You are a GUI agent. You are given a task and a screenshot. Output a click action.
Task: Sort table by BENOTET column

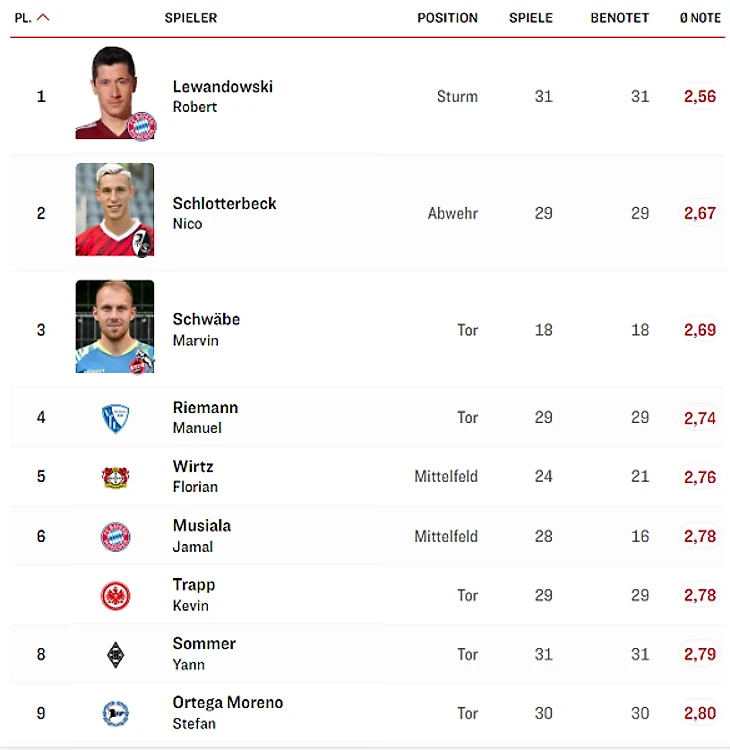tap(619, 18)
